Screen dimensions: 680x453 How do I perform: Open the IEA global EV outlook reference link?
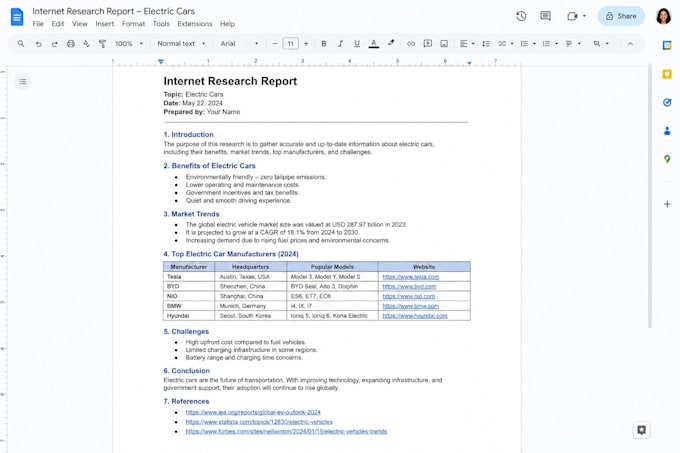253,412
